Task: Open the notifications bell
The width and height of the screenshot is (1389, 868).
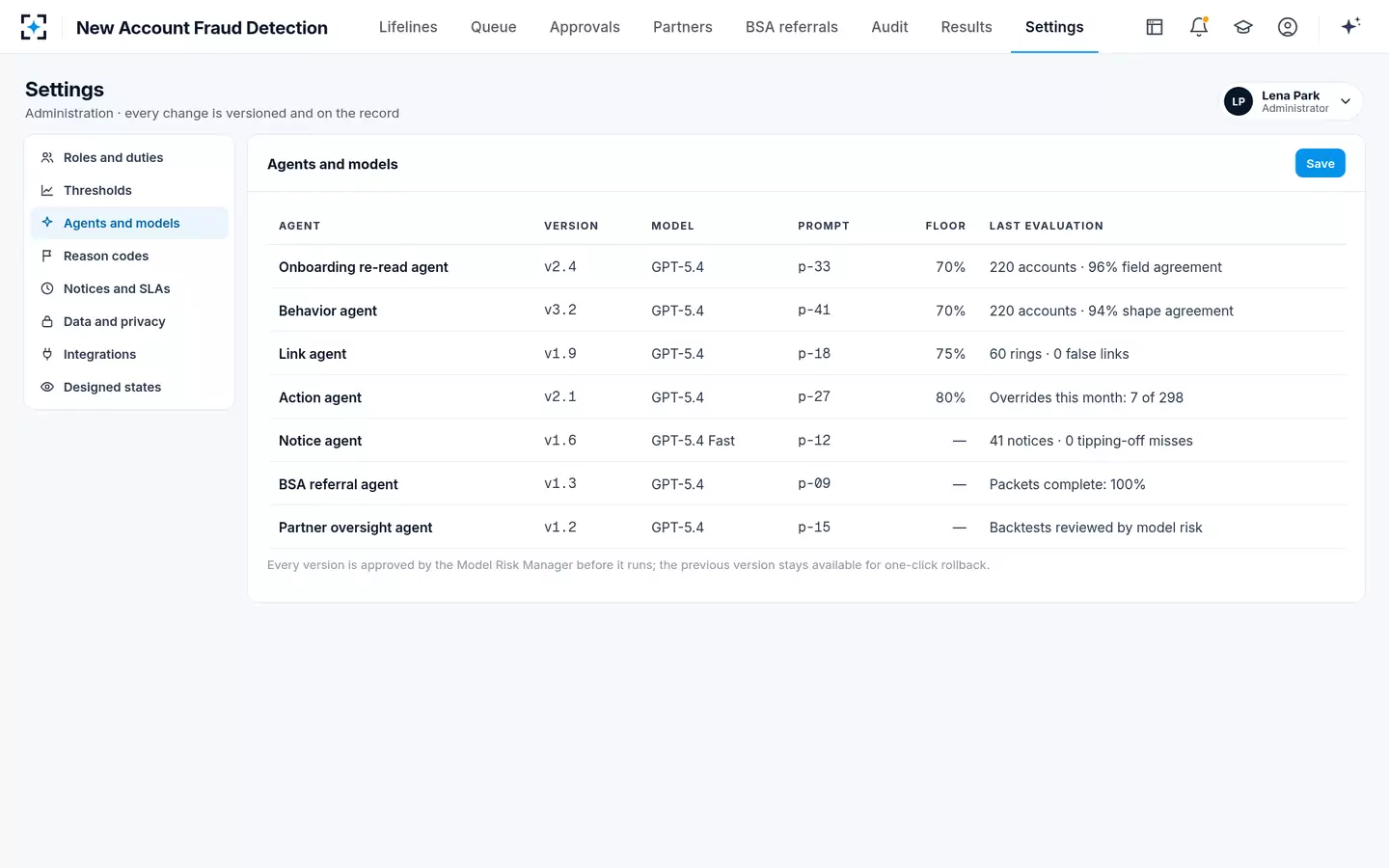Action: pyautogui.click(x=1199, y=27)
